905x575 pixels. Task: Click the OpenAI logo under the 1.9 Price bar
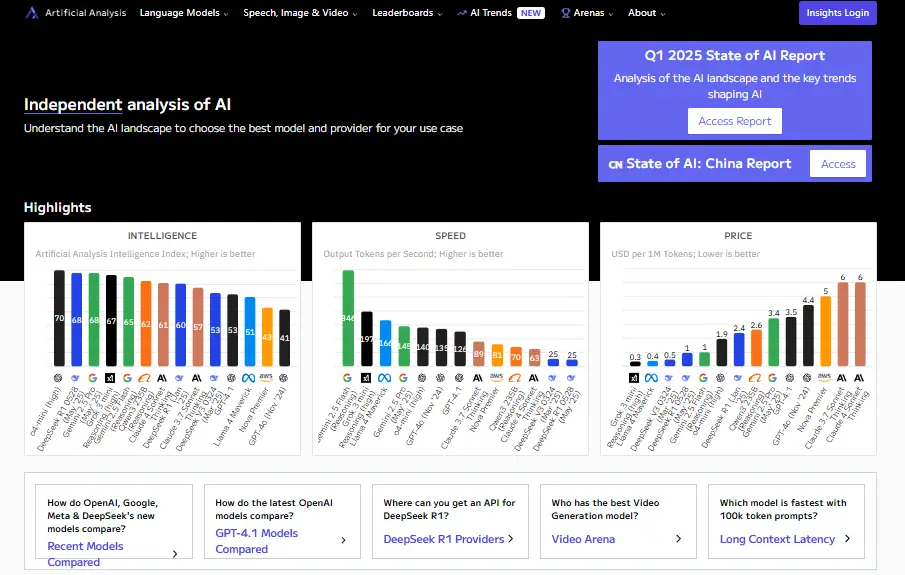720,378
